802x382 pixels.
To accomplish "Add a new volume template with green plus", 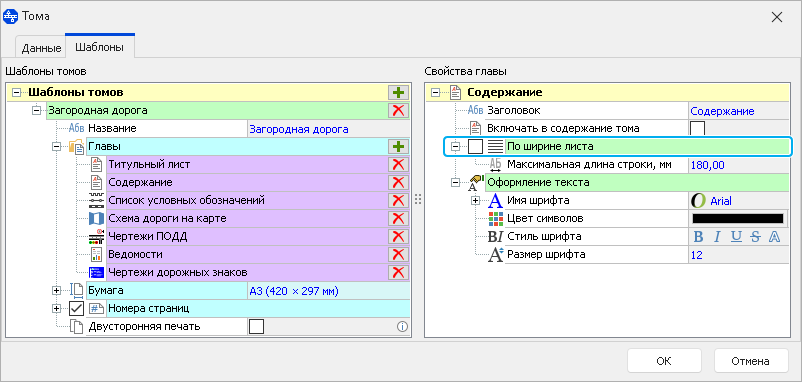I will click(398, 93).
